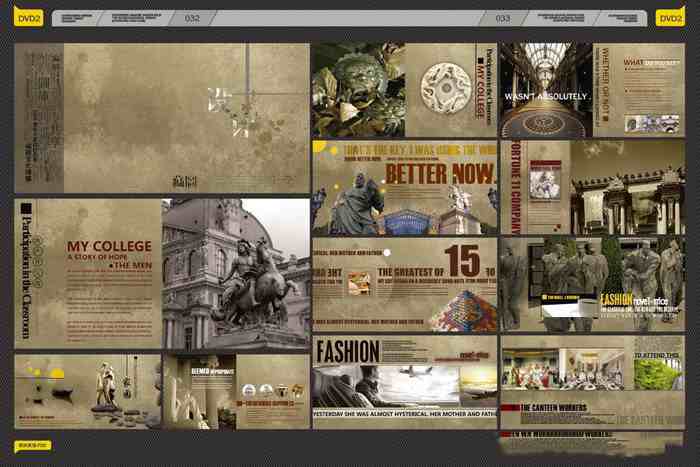
Task: Click the 'DEEMED' caption text
Action: [x=200, y=371]
